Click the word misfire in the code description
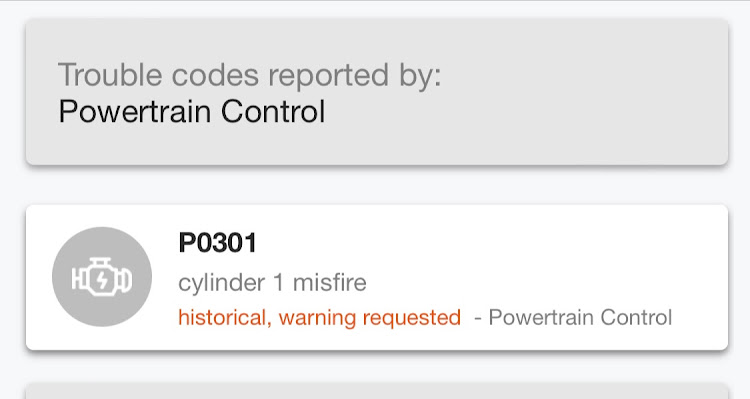The image size is (750, 399). point(330,282)
